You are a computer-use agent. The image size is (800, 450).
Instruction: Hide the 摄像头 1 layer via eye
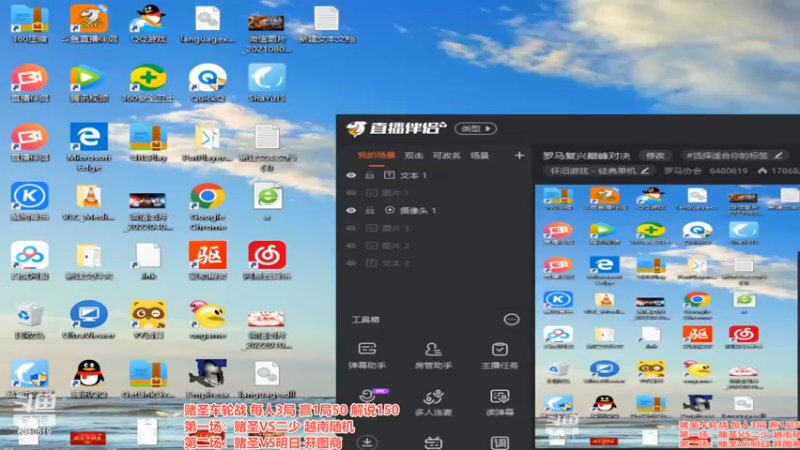point(351,210)
